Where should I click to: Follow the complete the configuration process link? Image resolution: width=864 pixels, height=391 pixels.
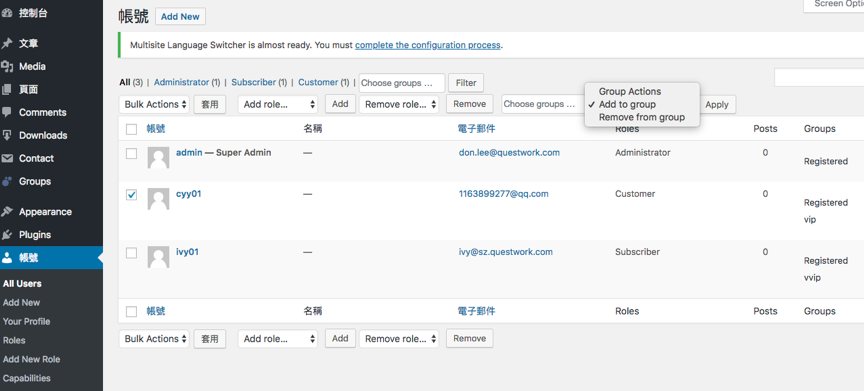(x=428, y=45)
